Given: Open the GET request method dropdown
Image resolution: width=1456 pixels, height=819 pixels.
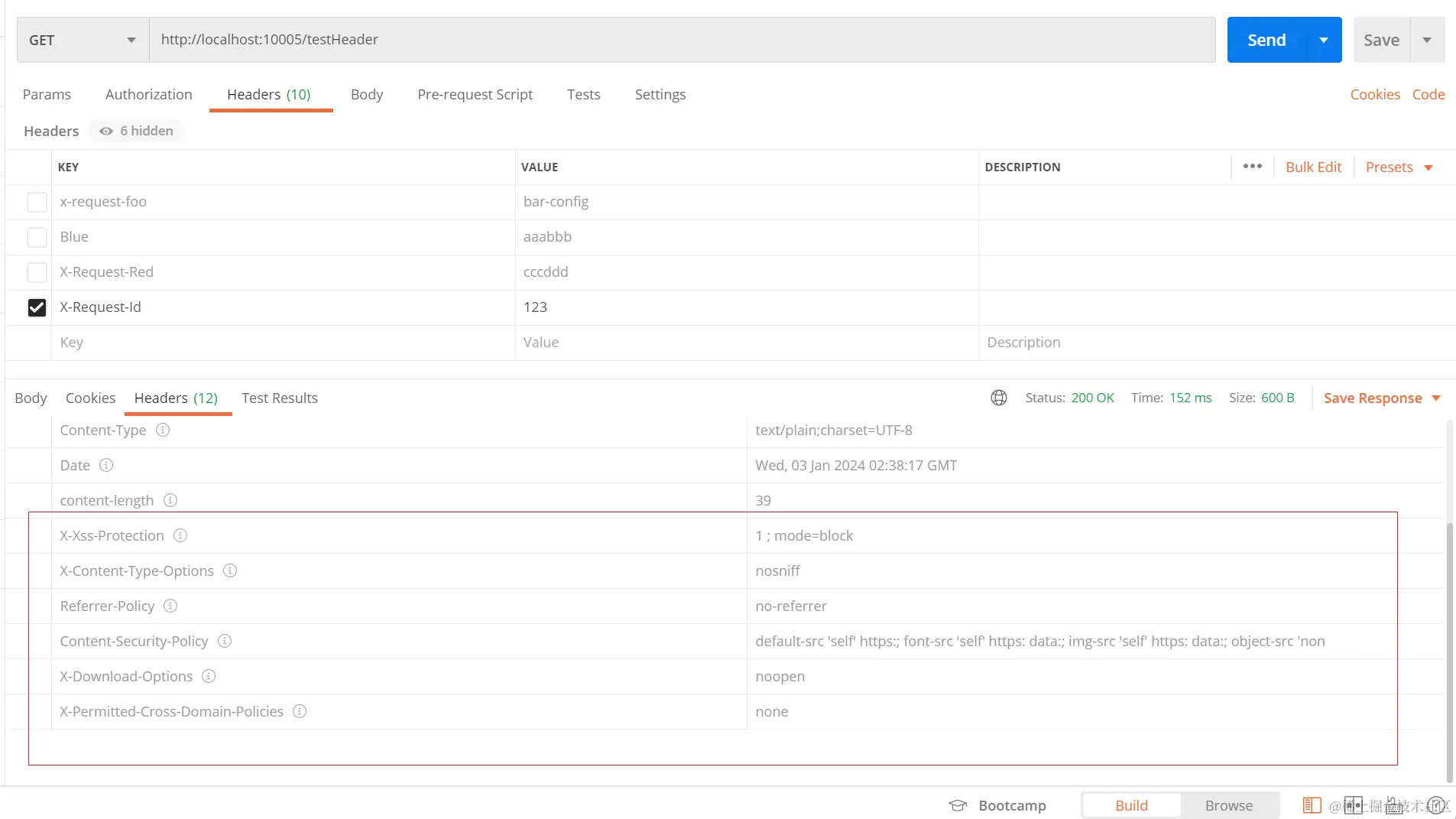Looking at the screenshot, I should click(x=82, y=40).
